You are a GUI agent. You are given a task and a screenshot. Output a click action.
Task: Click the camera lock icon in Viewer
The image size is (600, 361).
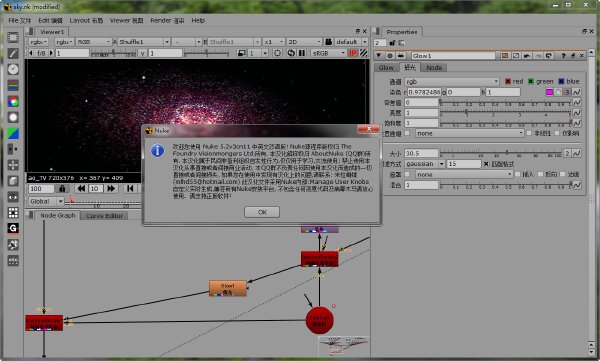(328, 42)
